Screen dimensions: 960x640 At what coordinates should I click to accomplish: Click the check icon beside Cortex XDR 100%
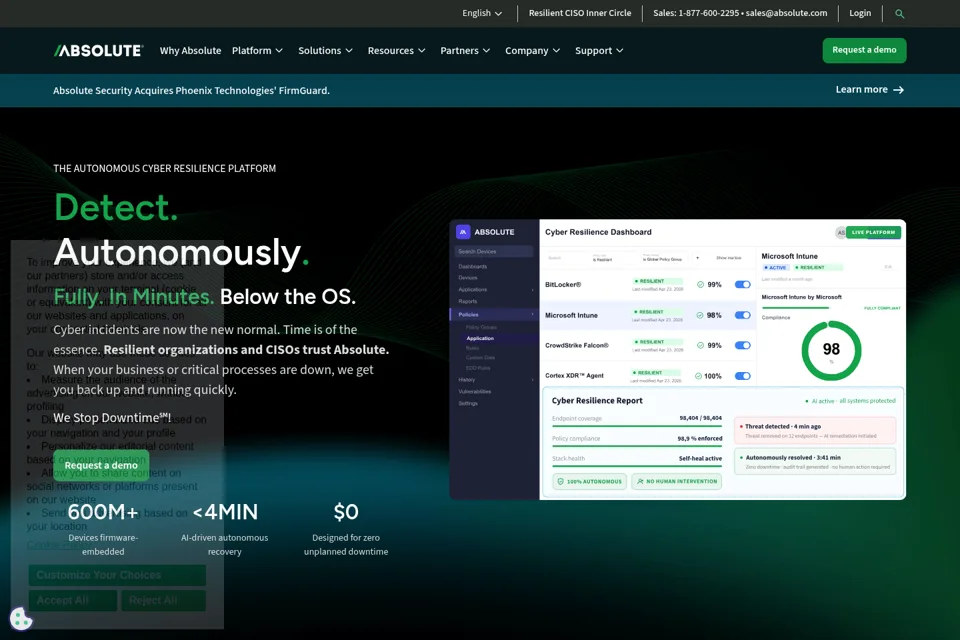click(698, 376)
